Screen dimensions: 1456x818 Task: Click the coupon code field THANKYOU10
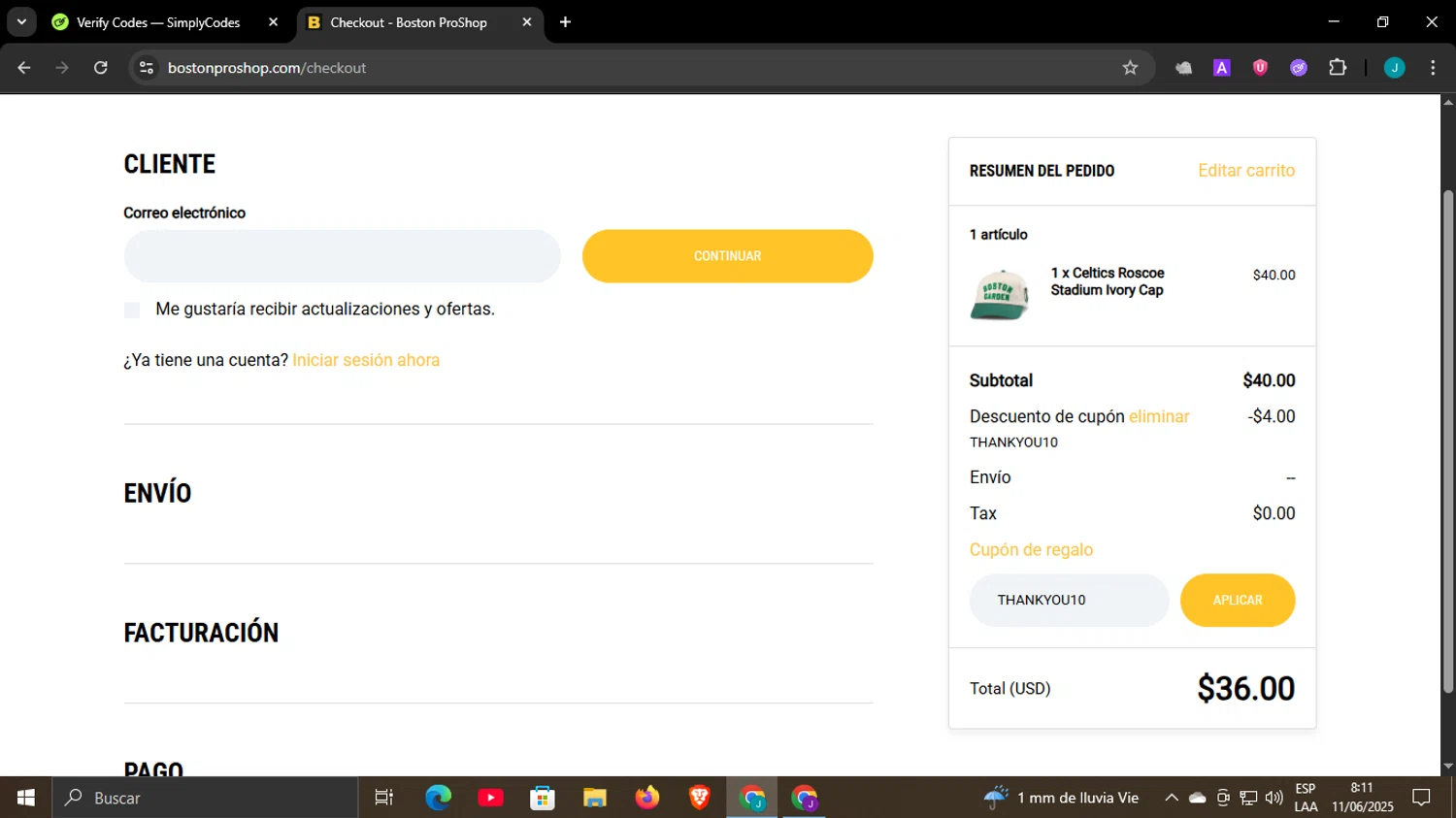pos(1069,600)
